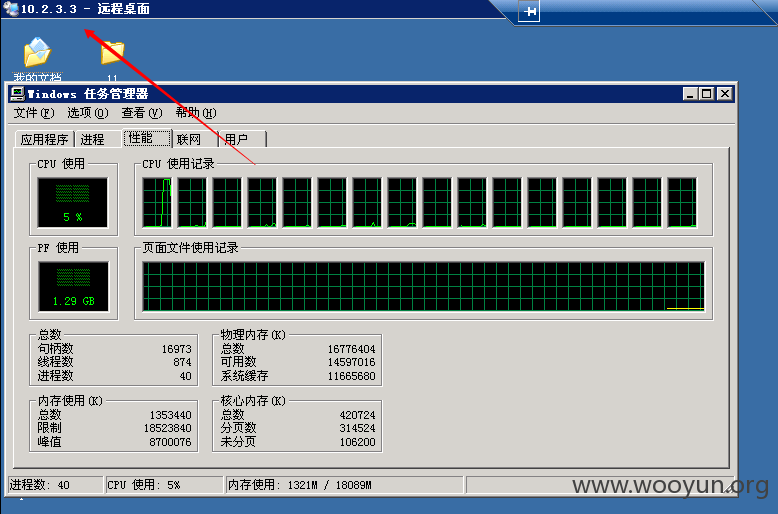Image resolution: width=778 pixels, height=514 pixels.
Task: Close the Task Manager window
Action: (724, 93)
